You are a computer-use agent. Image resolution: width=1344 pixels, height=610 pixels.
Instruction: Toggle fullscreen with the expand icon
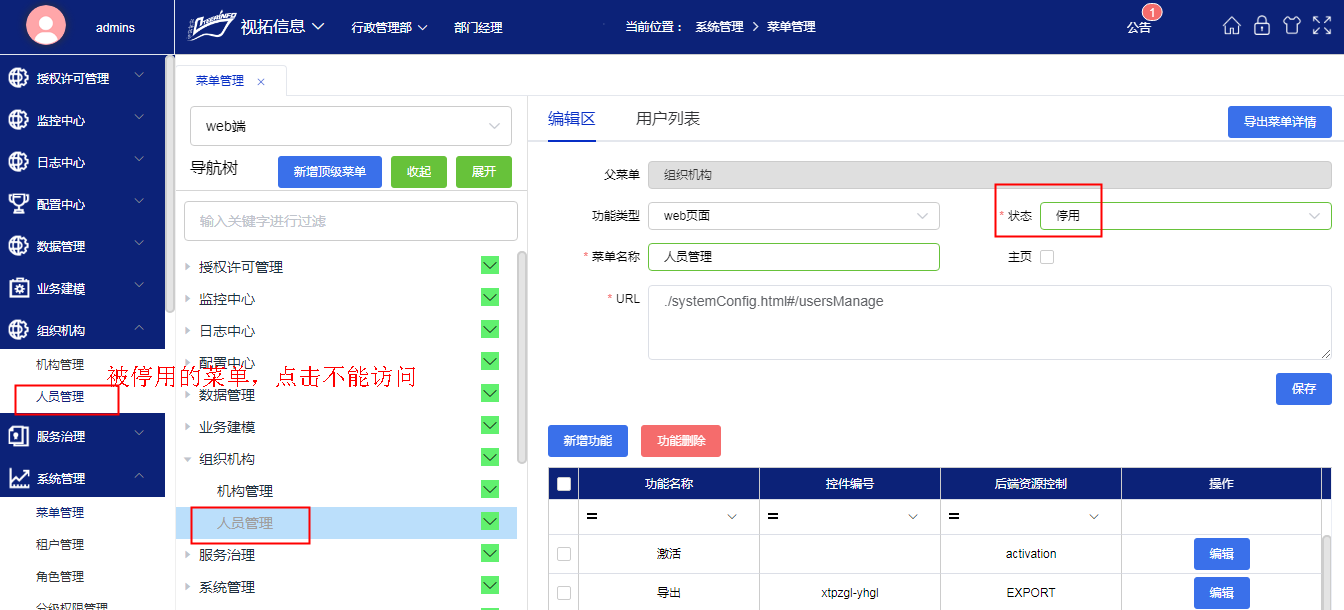(x=1322, y=26)
